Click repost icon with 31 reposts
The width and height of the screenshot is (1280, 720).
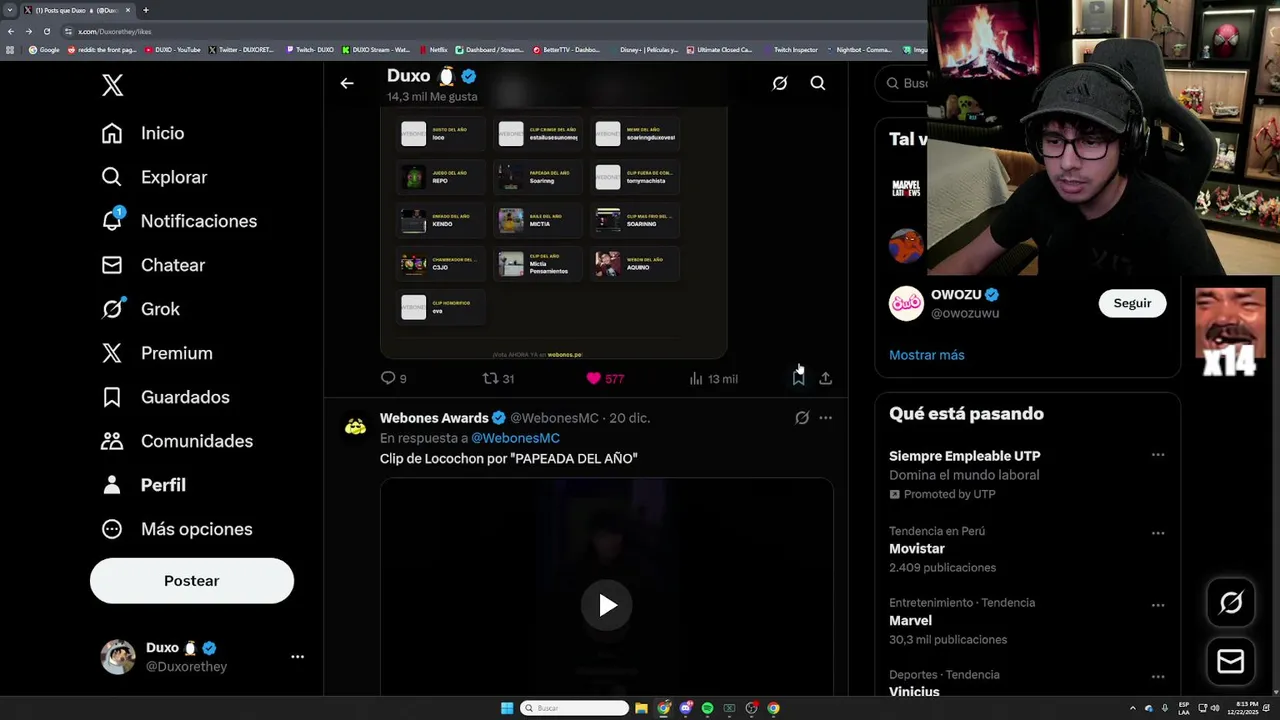click(x=490, y=378)
